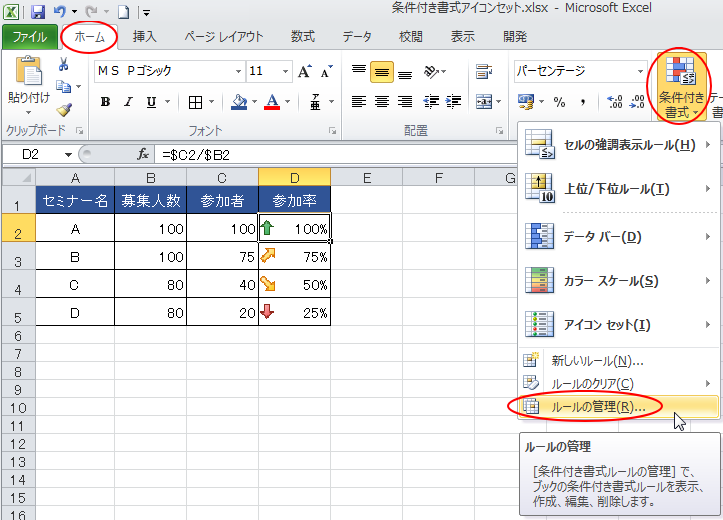Align text left

point(359,101)
